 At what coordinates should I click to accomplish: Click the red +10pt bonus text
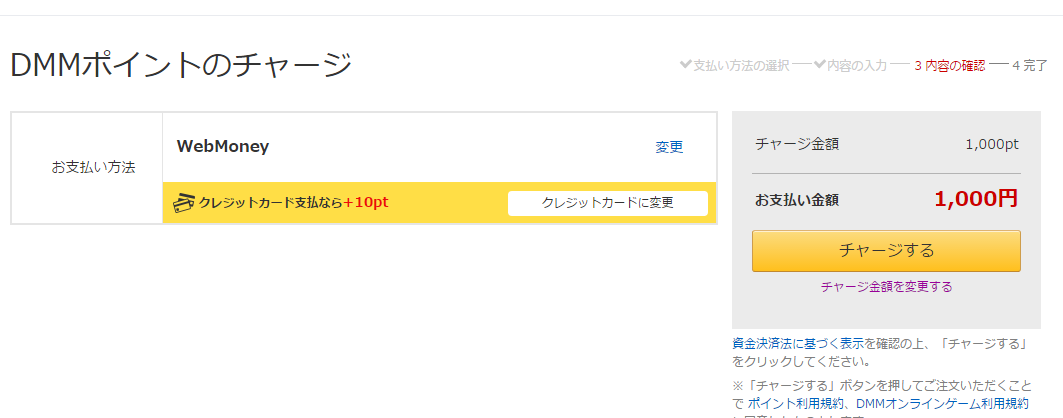[365, 203]
